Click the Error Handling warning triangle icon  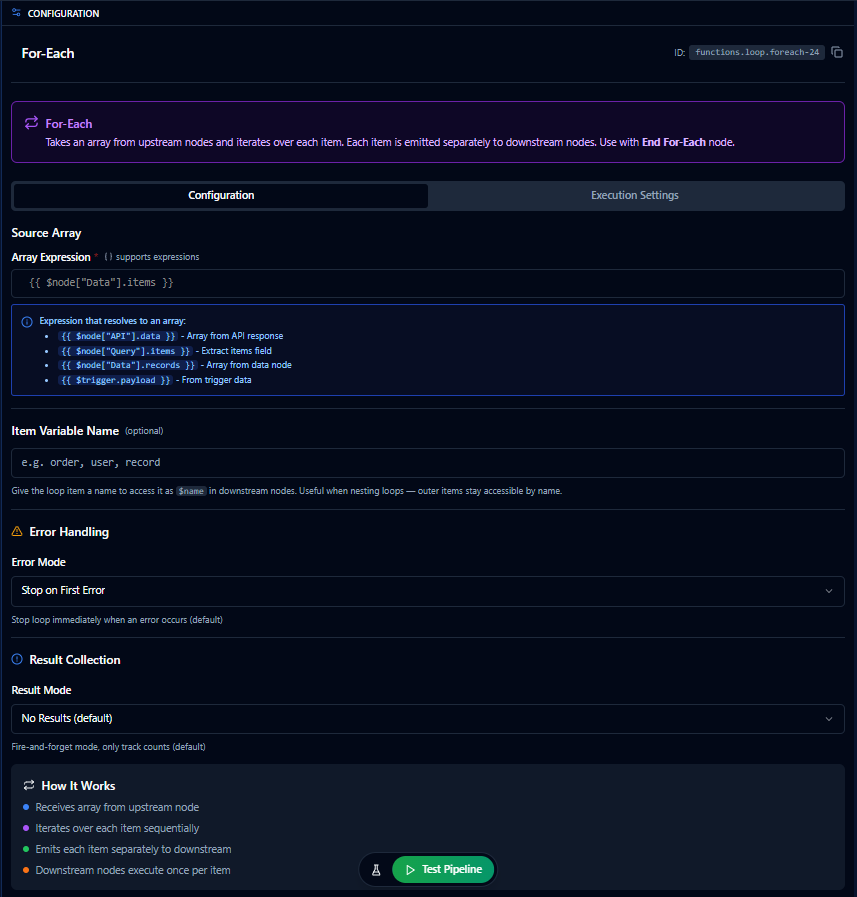(x=17, y=532)
